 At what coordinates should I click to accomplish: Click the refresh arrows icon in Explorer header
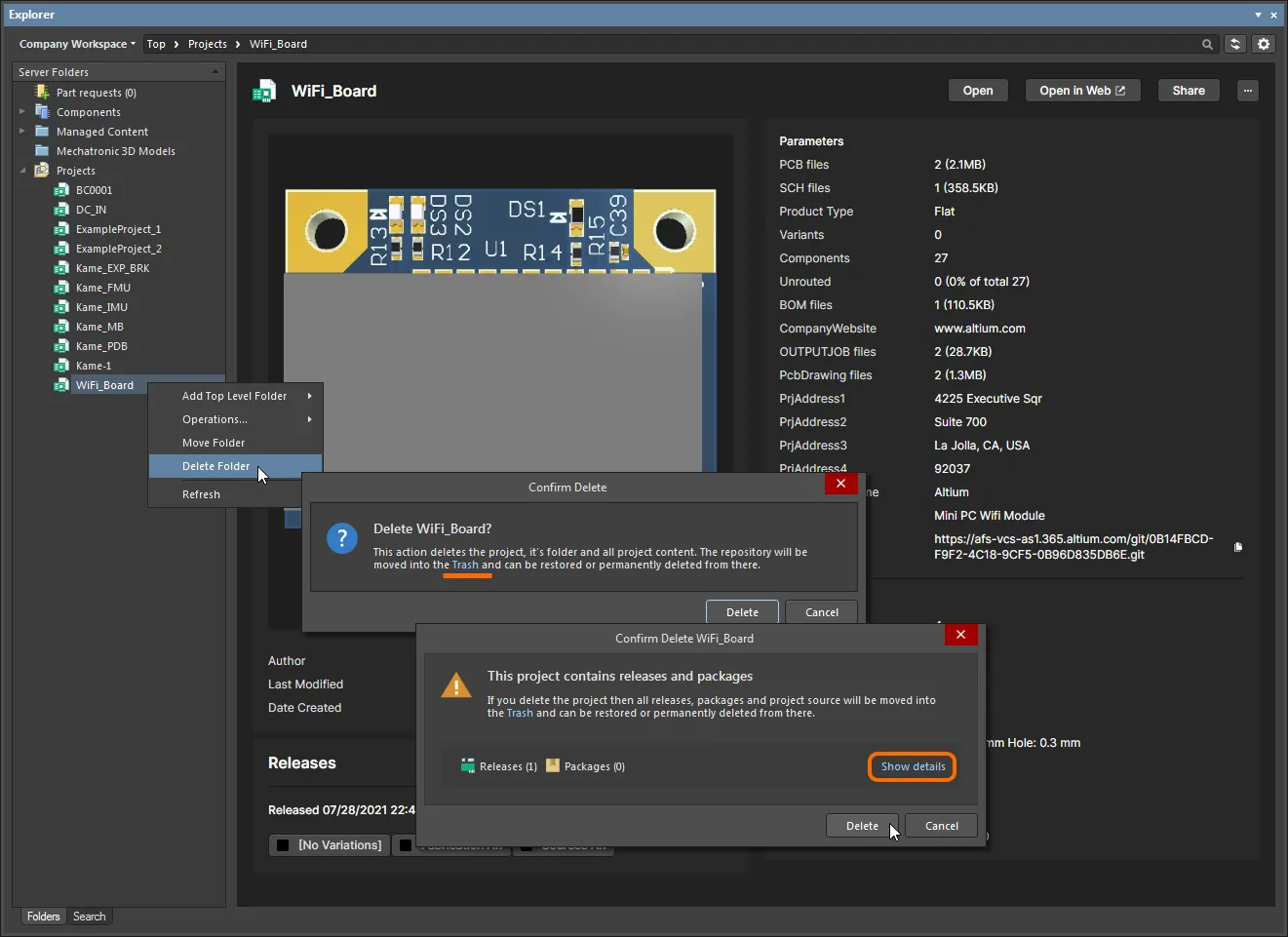(x=1235, y=44)
